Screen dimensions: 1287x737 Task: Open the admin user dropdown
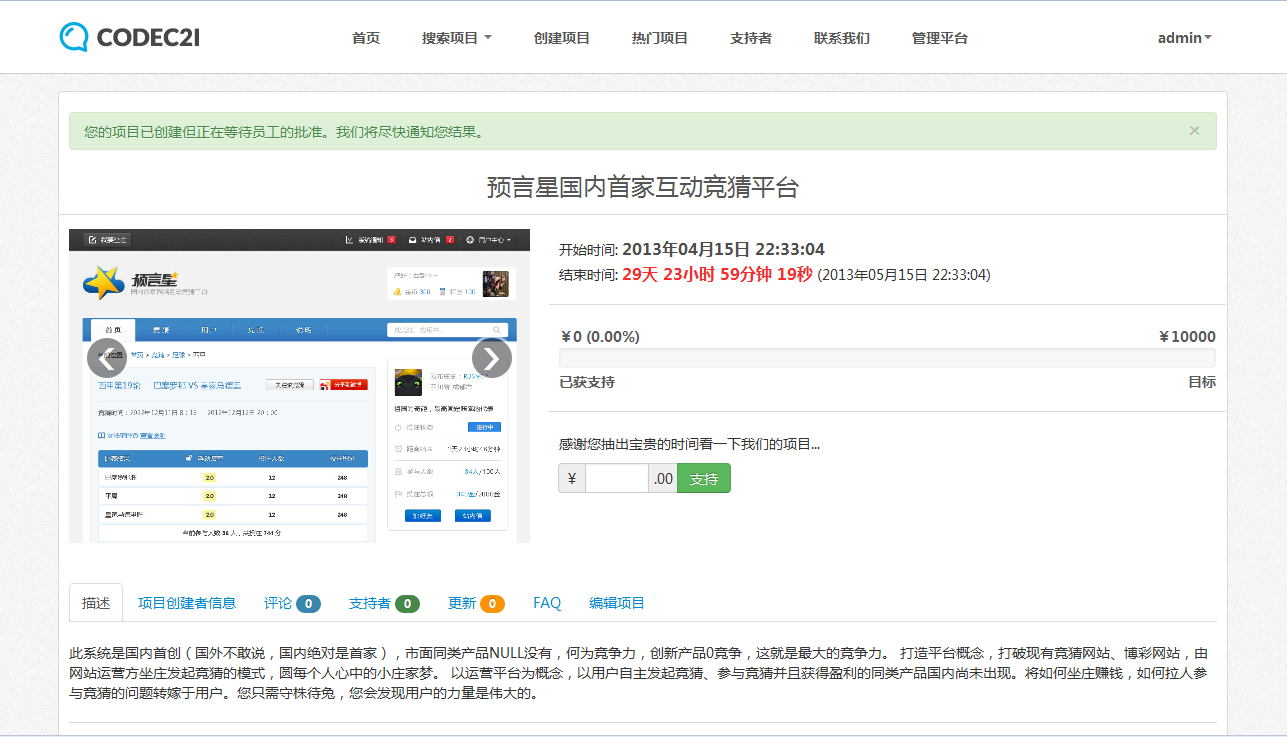1184,38
